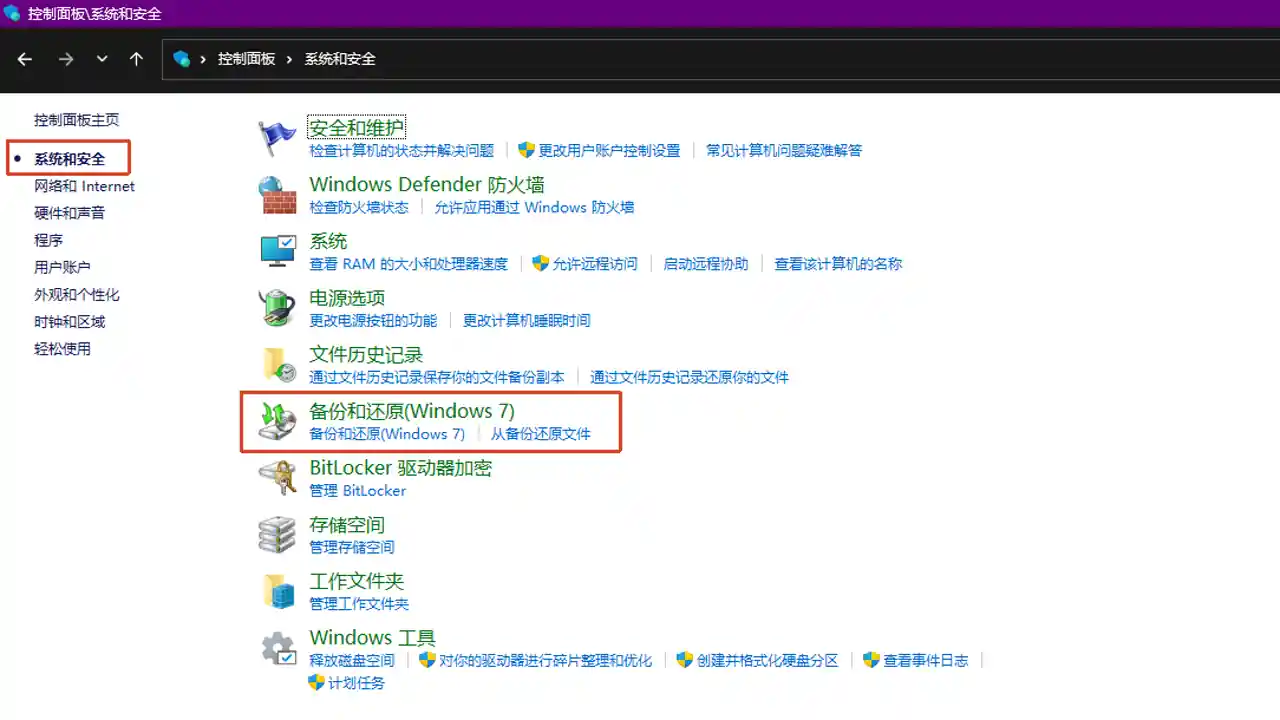This screenshot has width=1280, height=720.
Task: Click the Control Panel icon in the title bar
Action: [12, 14]
